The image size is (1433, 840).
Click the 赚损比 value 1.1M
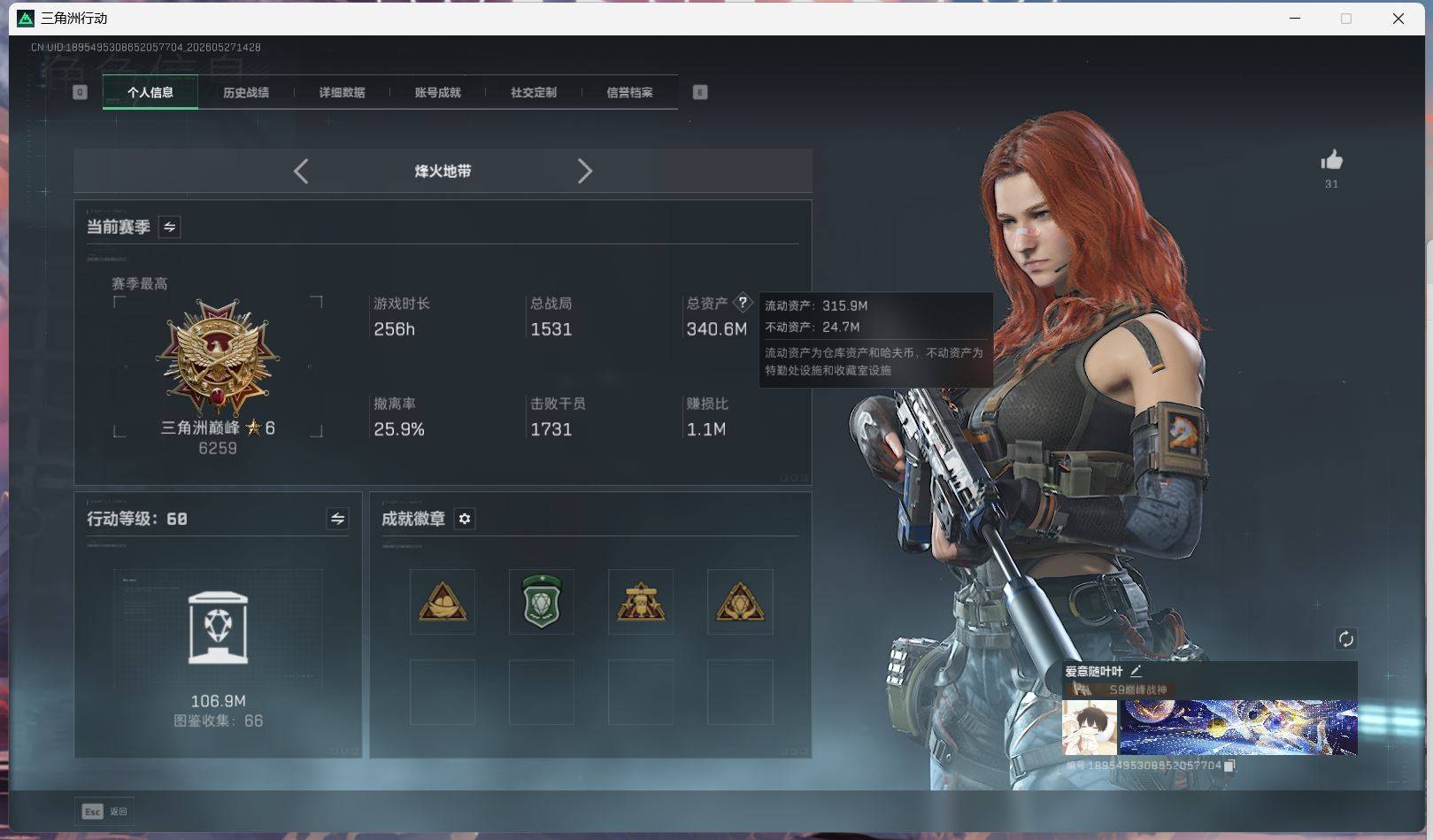tap(706, 429)
